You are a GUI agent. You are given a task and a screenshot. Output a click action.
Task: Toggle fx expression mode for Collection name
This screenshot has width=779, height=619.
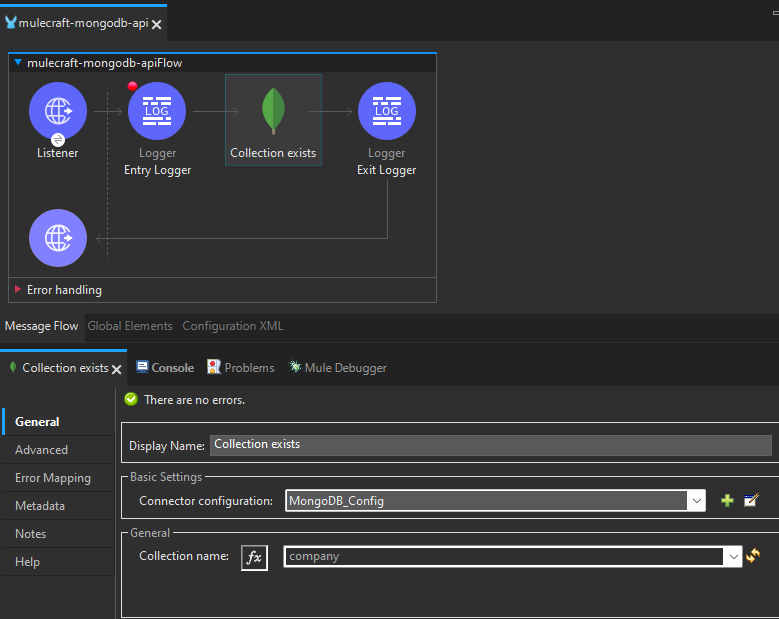click(x=254, y=557)
